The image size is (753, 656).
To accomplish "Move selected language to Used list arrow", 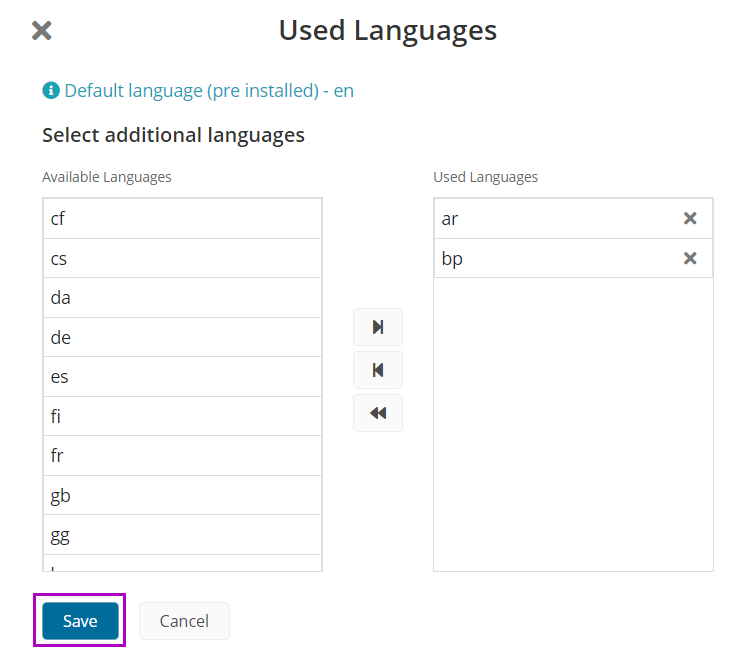I will click(378, 327).
